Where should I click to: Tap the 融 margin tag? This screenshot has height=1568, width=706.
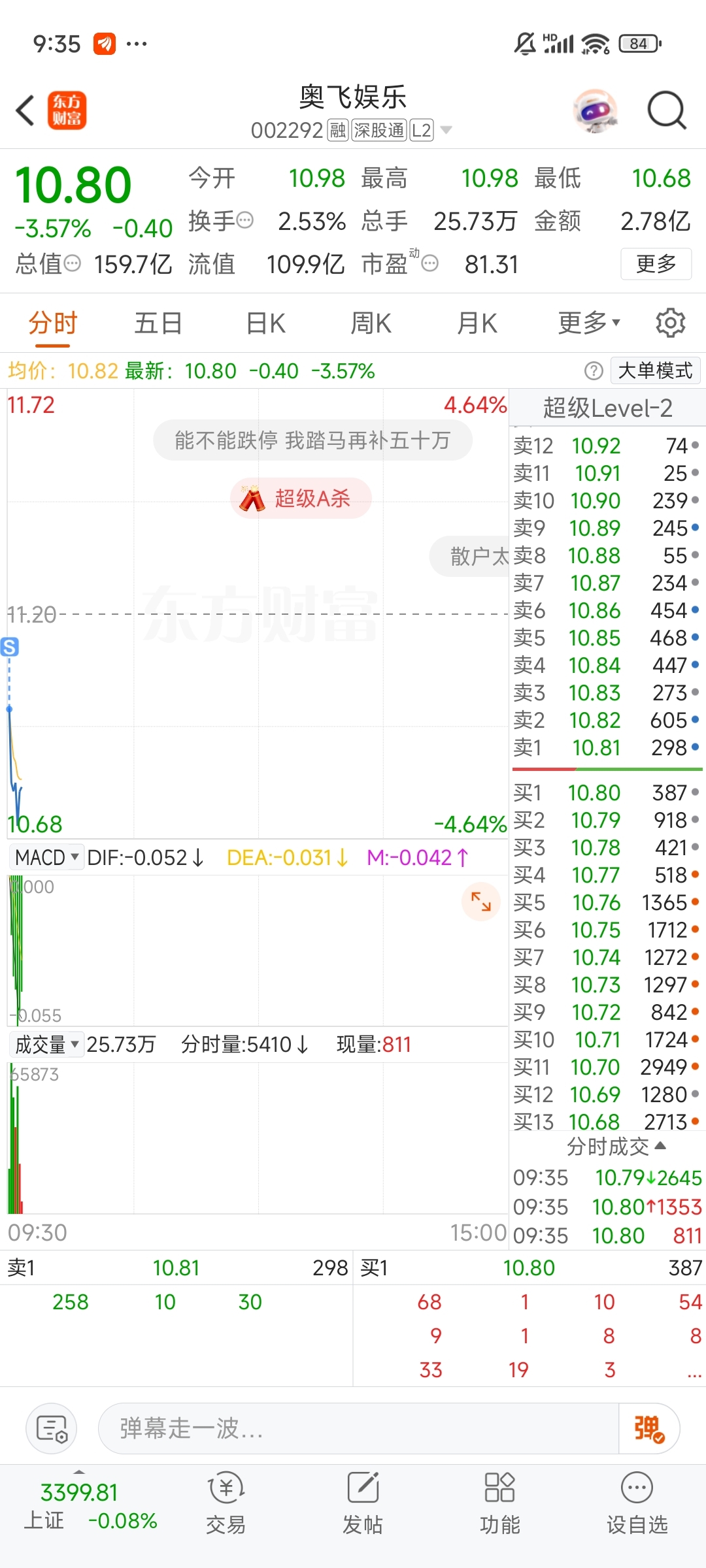pos(338,131)
